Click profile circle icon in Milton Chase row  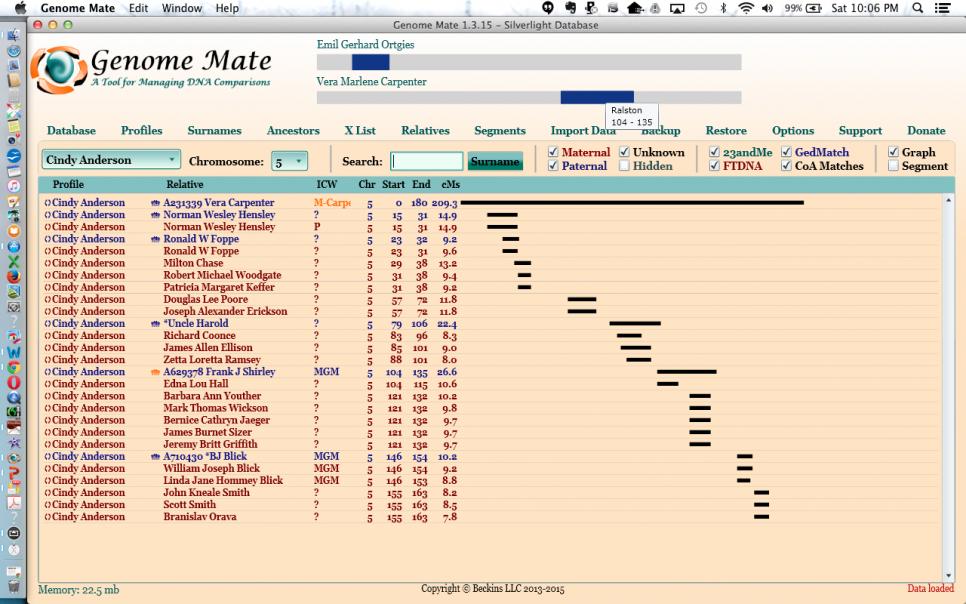click(x=47, y=263)
